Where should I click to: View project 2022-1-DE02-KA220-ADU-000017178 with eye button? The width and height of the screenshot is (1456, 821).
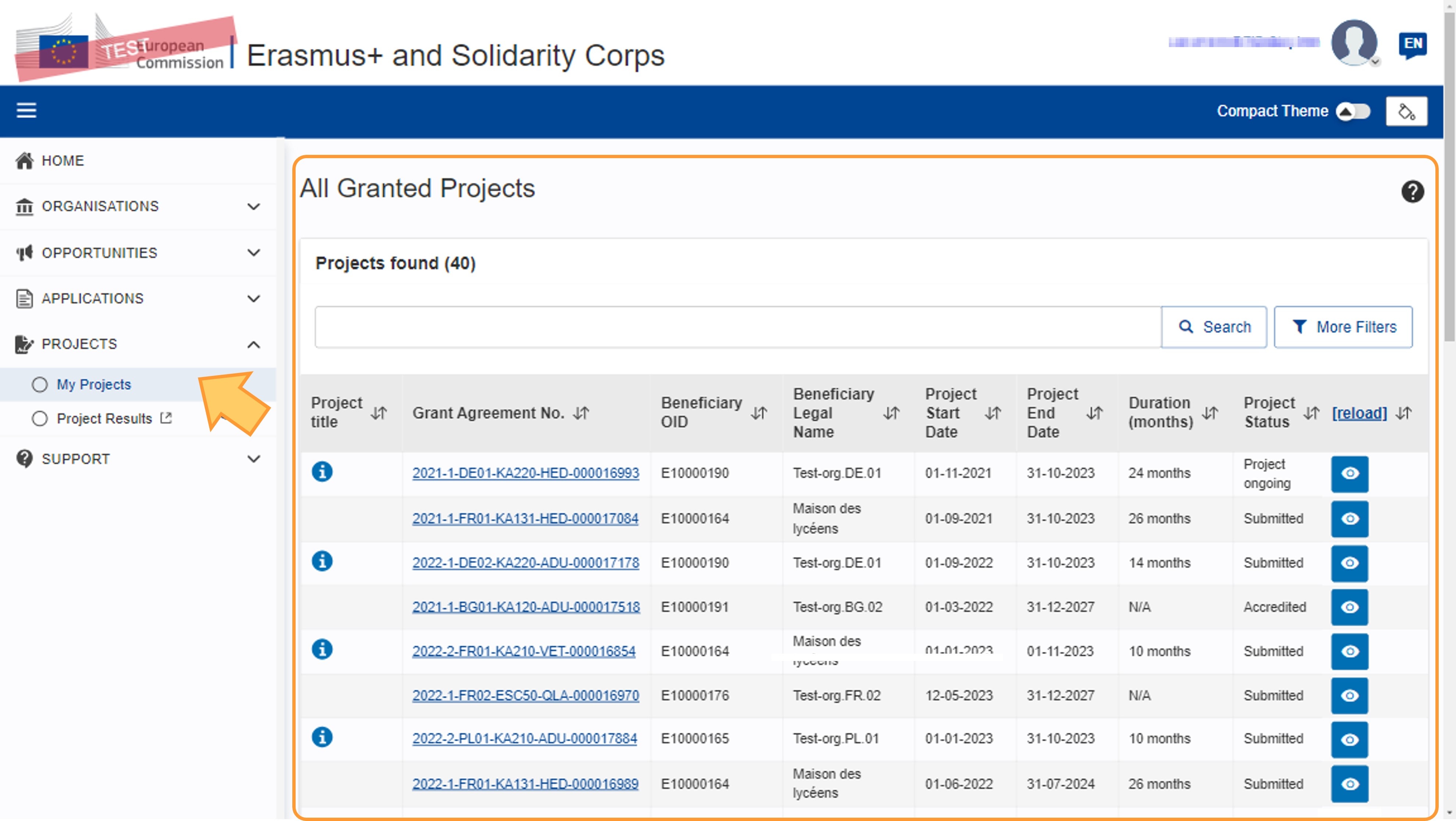click(1350, 563)
